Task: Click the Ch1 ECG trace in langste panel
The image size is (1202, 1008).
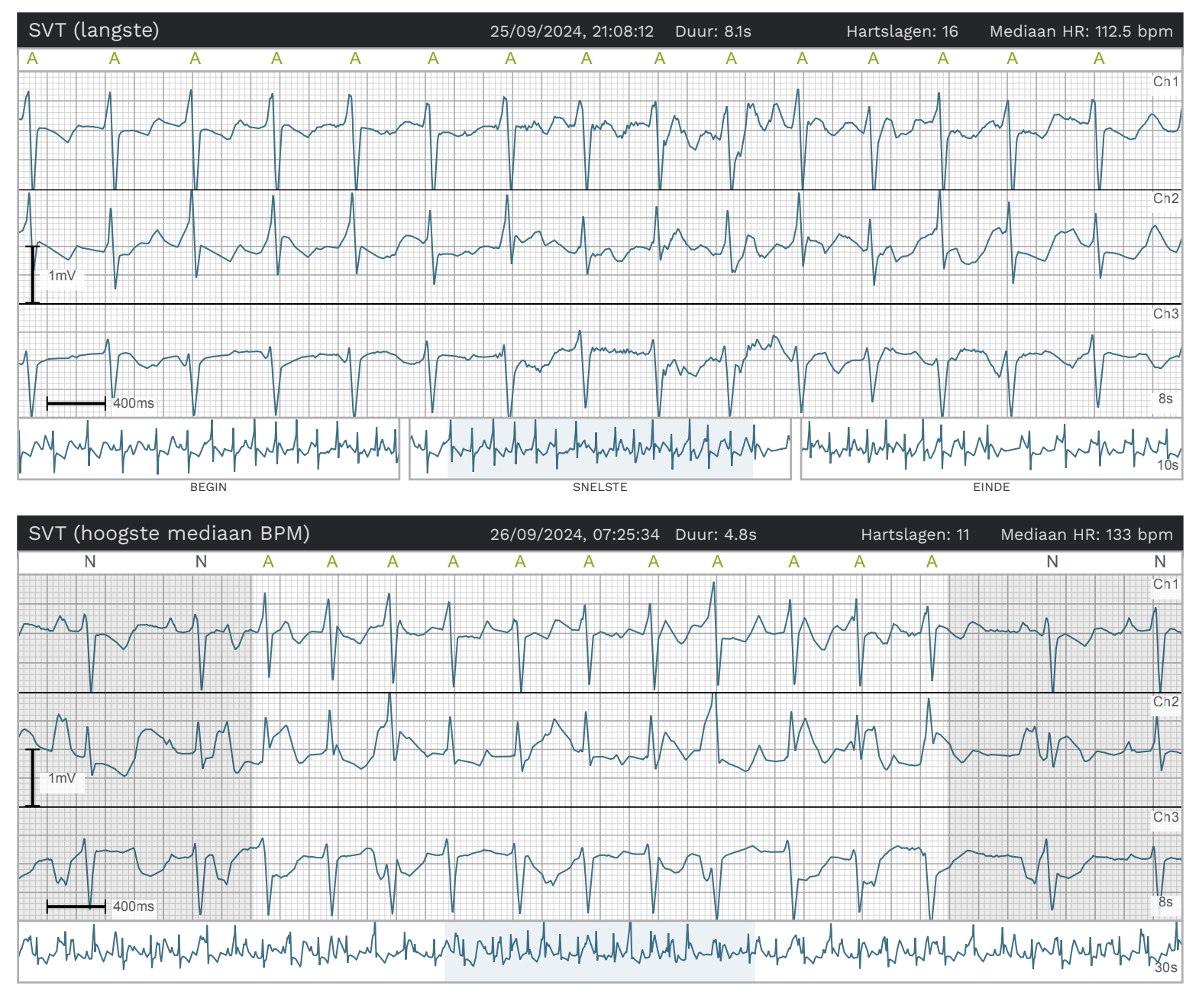Action: 600,131
